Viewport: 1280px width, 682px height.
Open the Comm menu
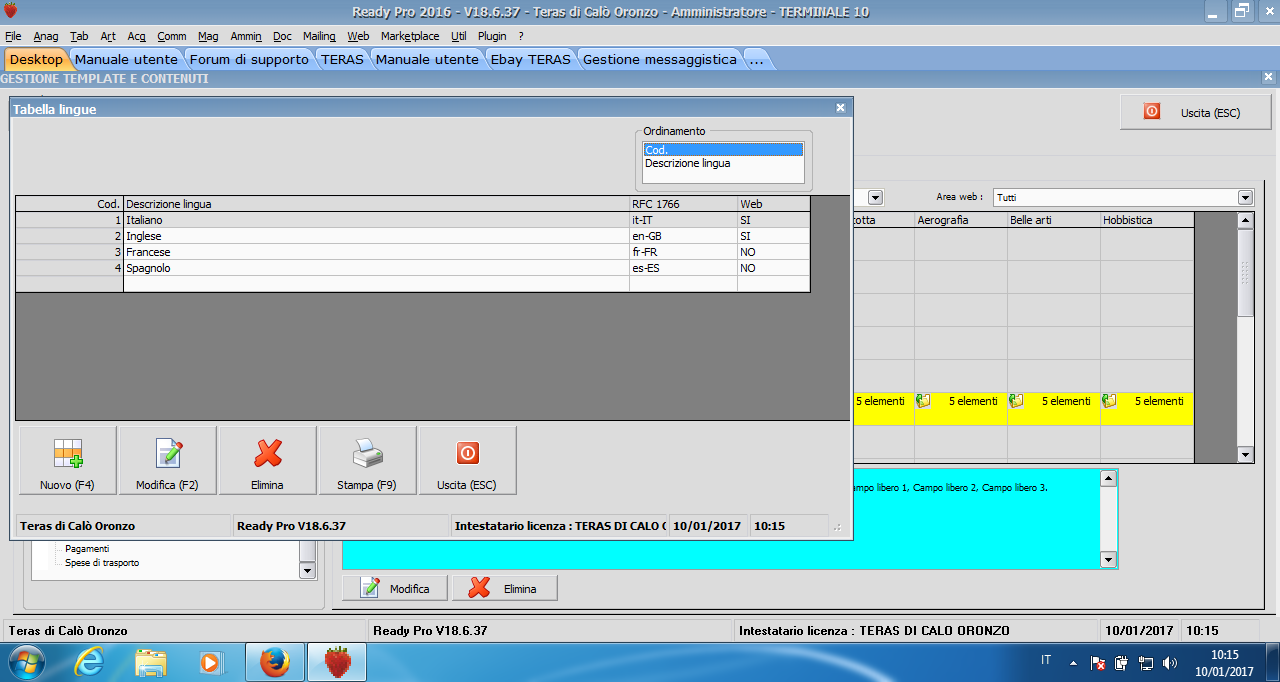click(x=172, y=36)
